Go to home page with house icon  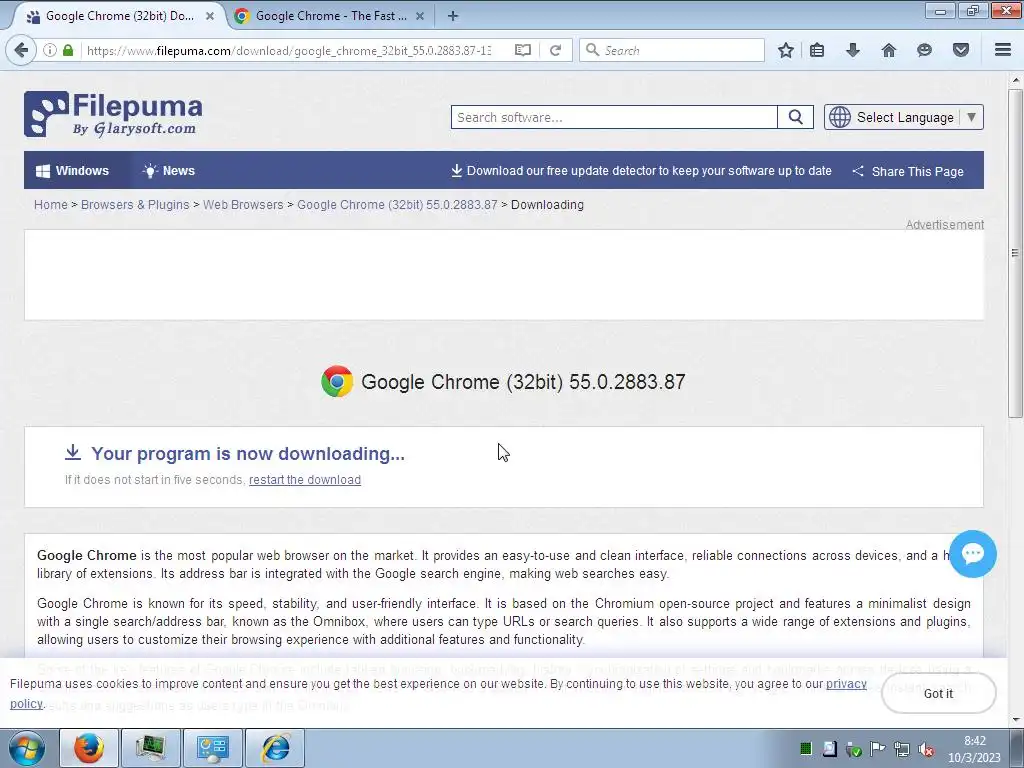(889, 50)
